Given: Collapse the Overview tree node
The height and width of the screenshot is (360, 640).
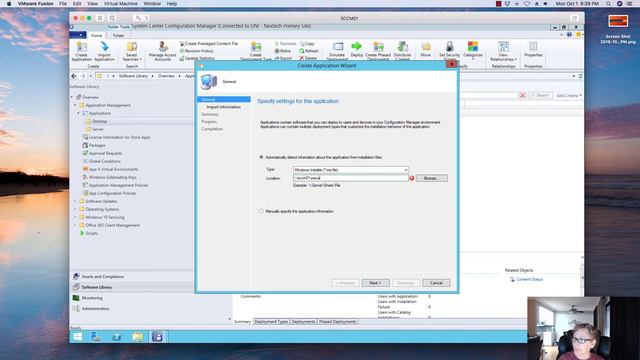Looking at the screenshot, I should pos(72,97).
